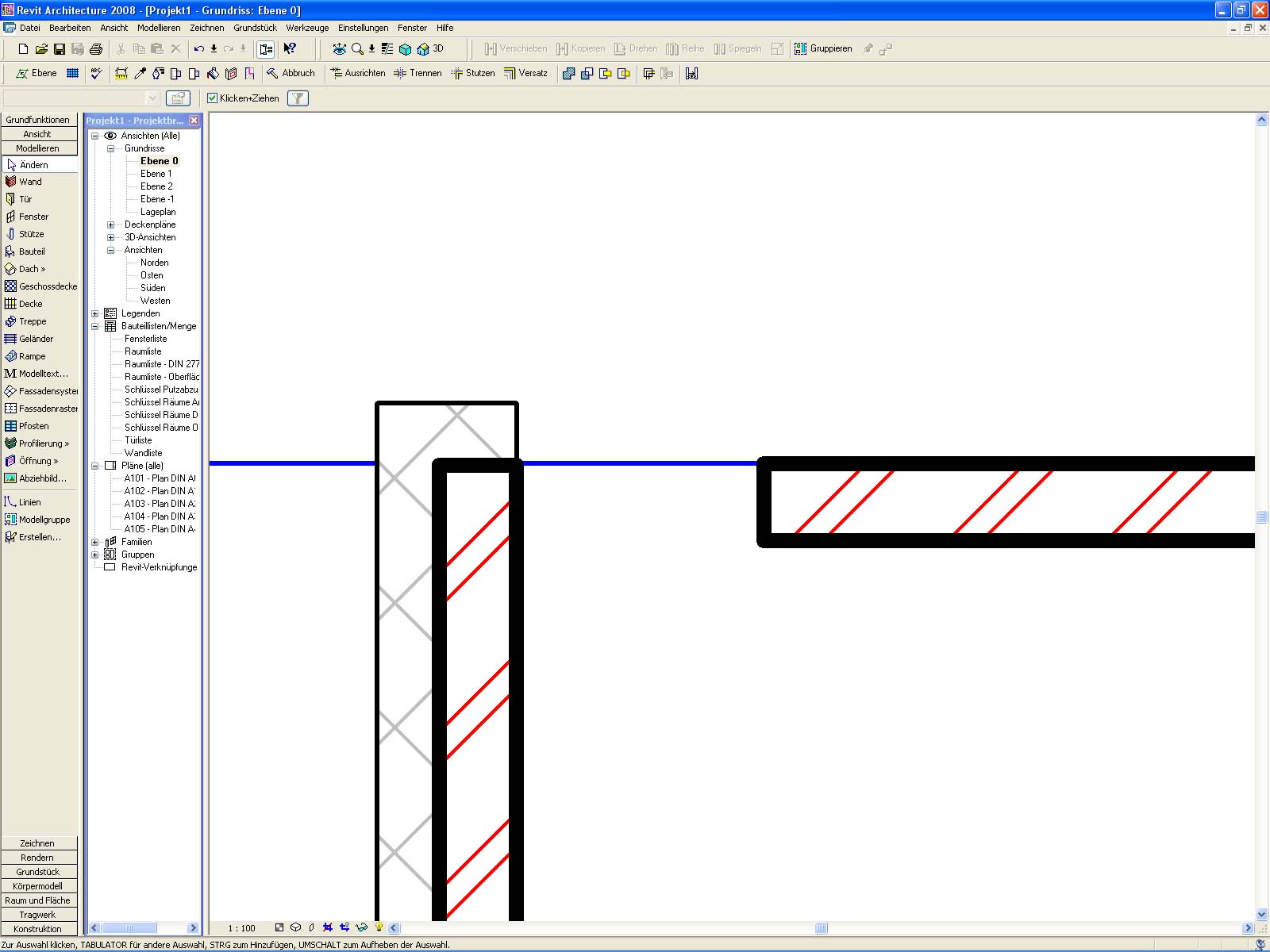Click the horizontal scrollbar thumb of drawing area
The width and height of the screenshot is (1270, 952).
click(821, 928)
